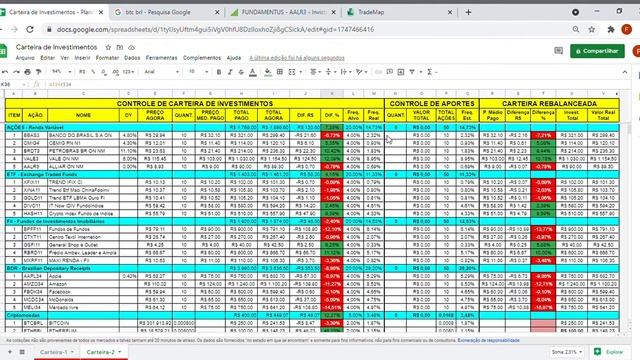The height and width of the screenshot is (360, 640).
Task: Move document using the folder icon
Action: [x=120, y=47]
